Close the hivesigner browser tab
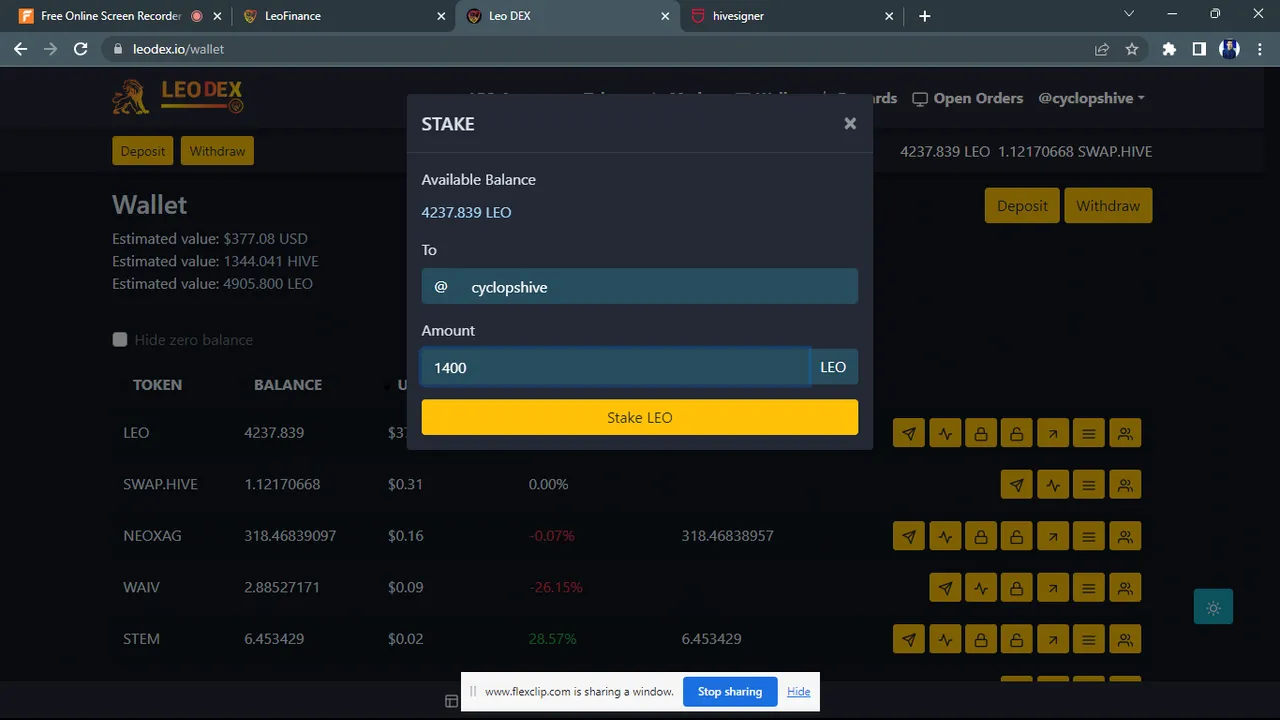The width and height of the screenshot is (1280, 720). click(889, 16)
